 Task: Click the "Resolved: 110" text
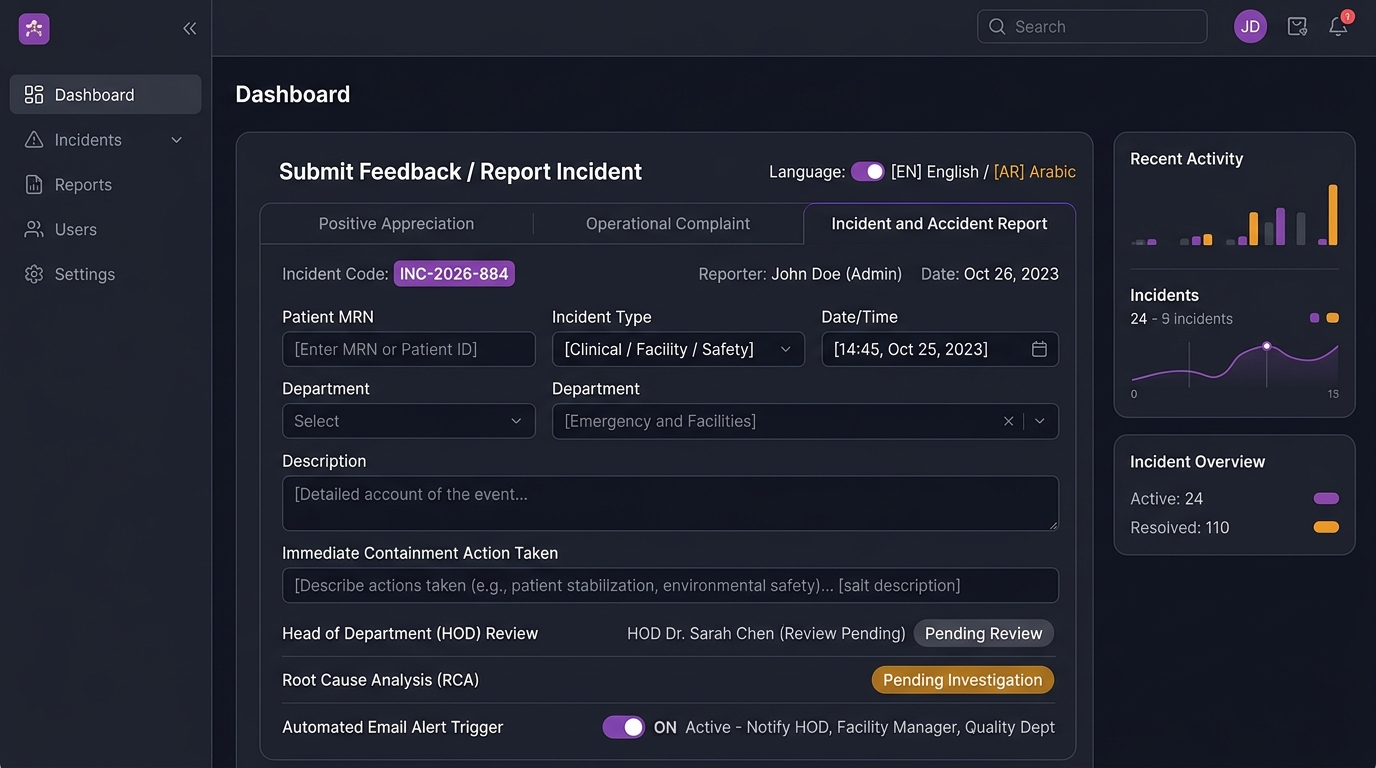[x=1180, y=527]
